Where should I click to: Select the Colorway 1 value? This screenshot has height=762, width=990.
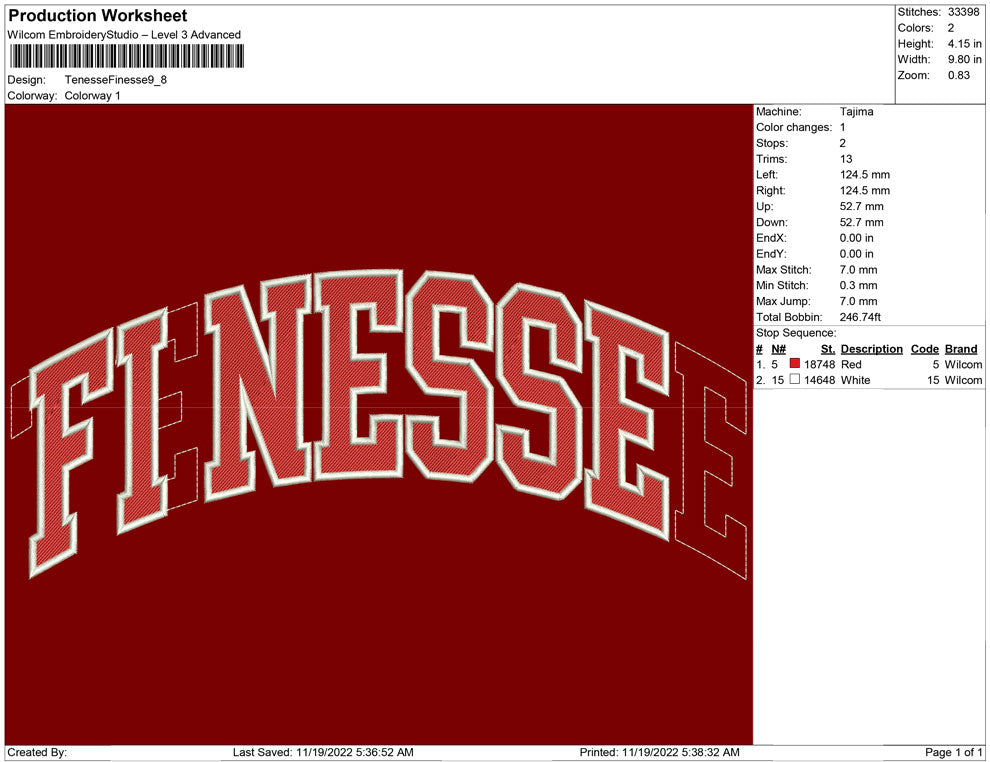coord(92,95)
